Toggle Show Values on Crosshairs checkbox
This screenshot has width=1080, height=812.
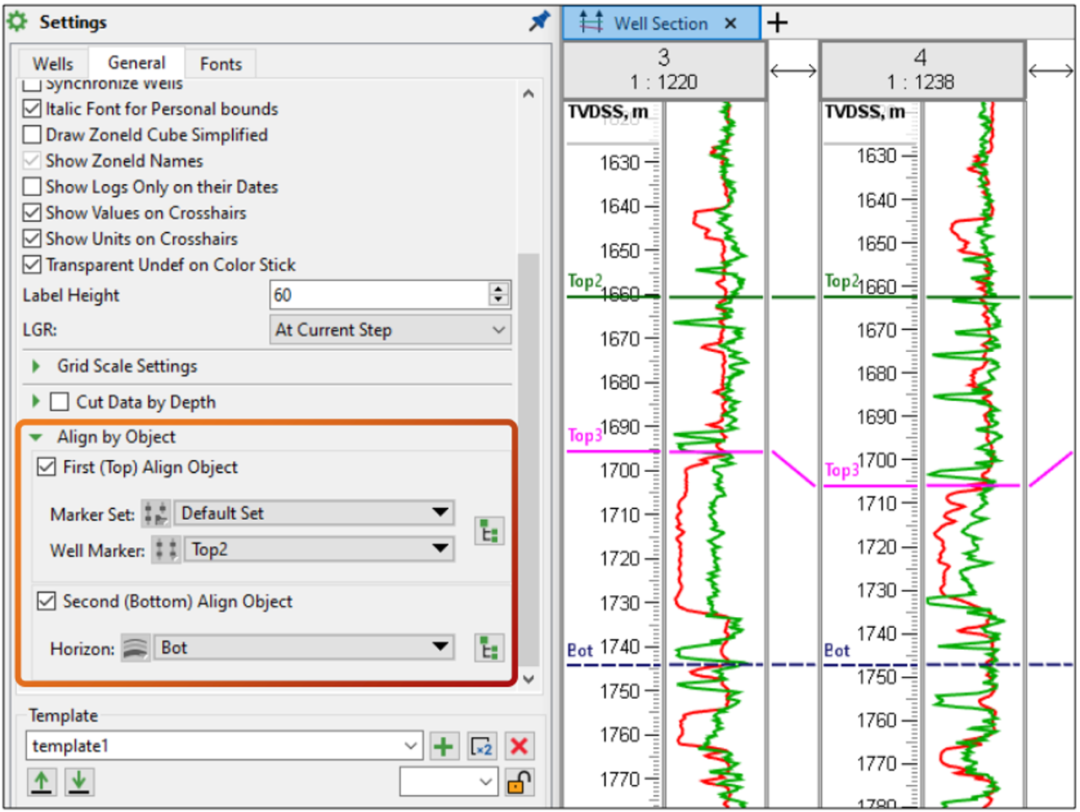point(32,213)
